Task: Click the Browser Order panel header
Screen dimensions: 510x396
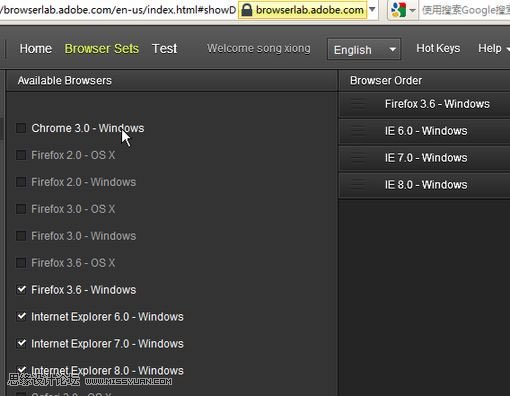Action: point(424,80)
